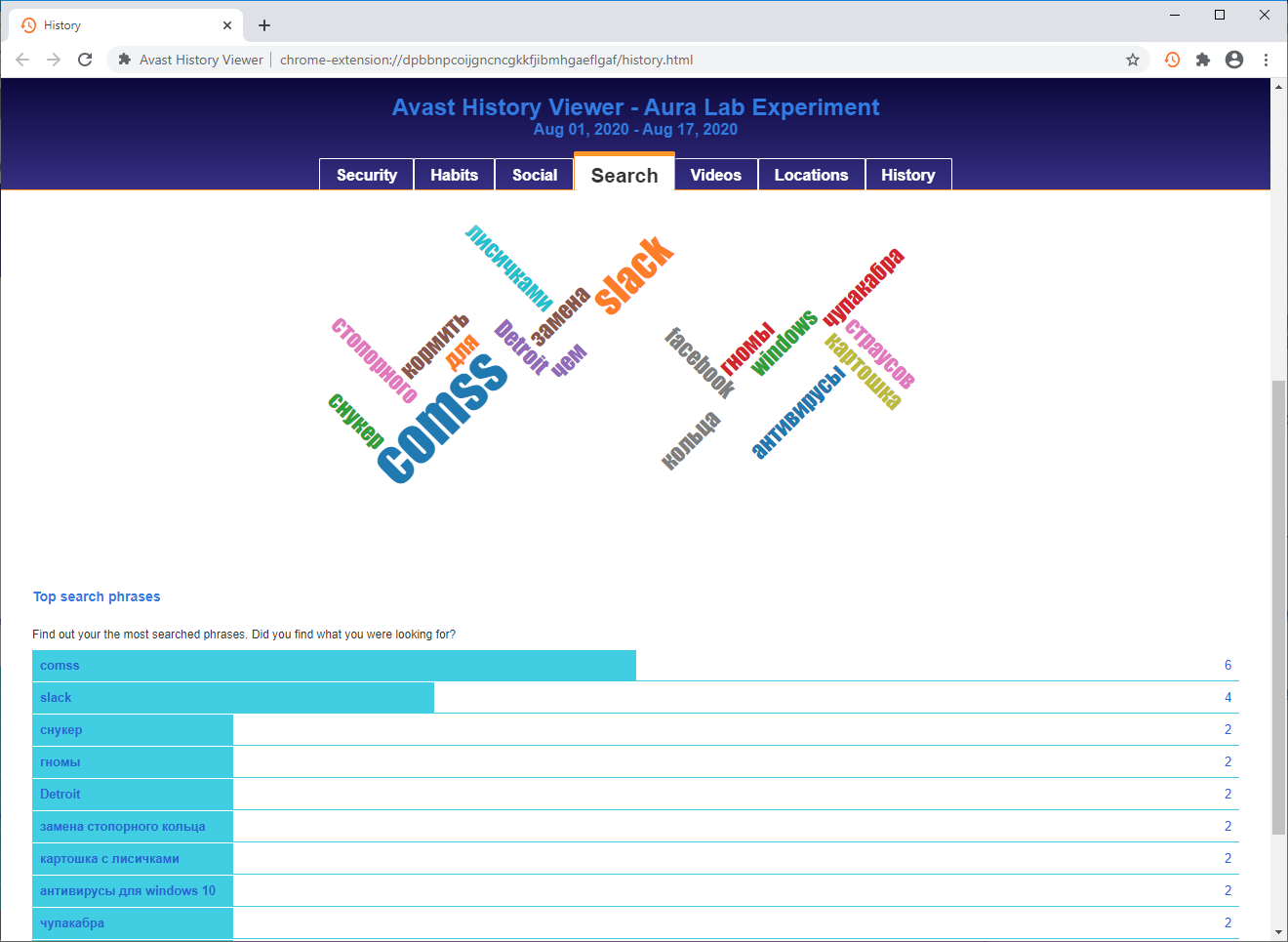This screenshot has width=1288, height=942.
Task: Open Chrome's three-dot menu
Action: pos(1266,60)
